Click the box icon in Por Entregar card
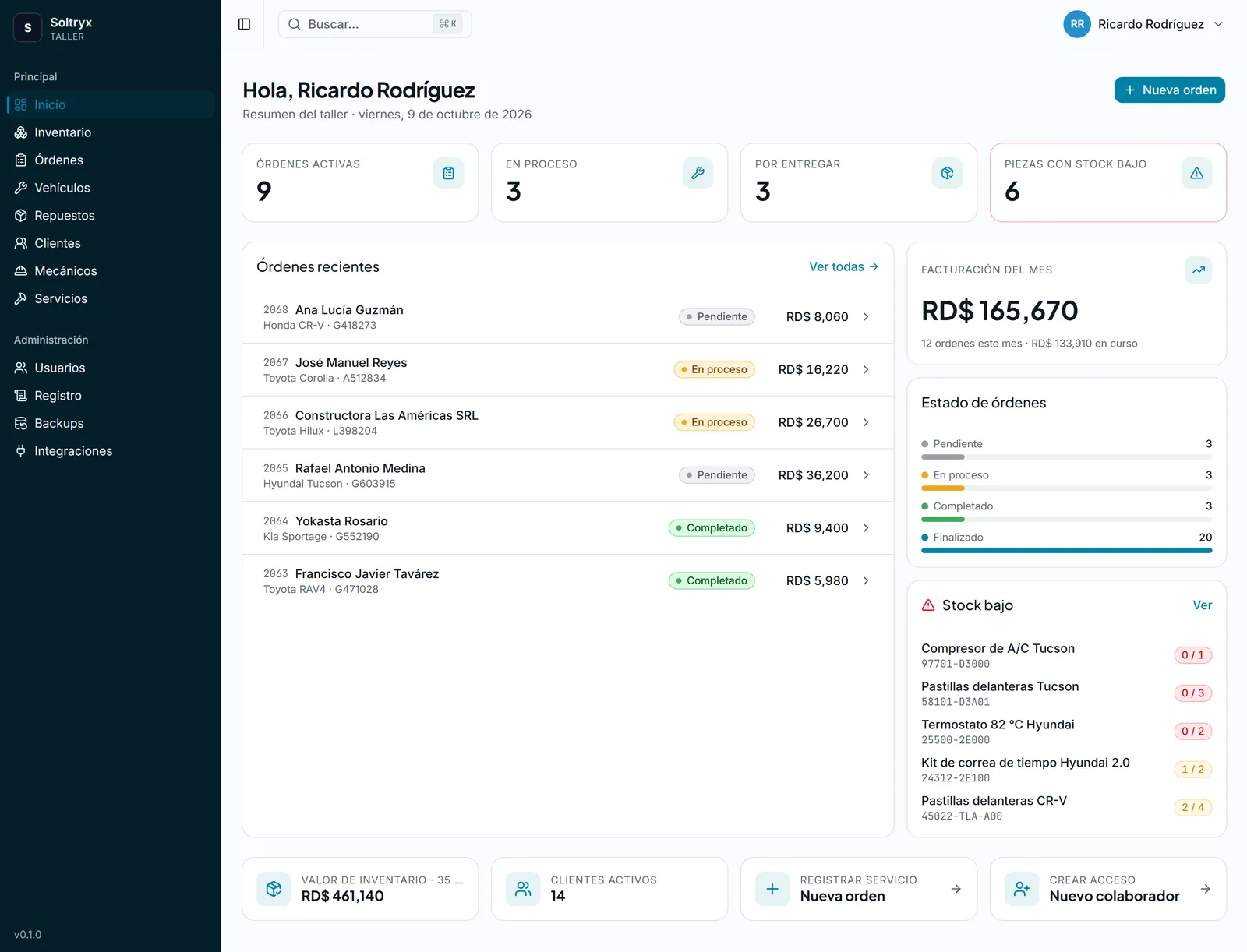Screen dimensions: 1247x952 point(947,173)
